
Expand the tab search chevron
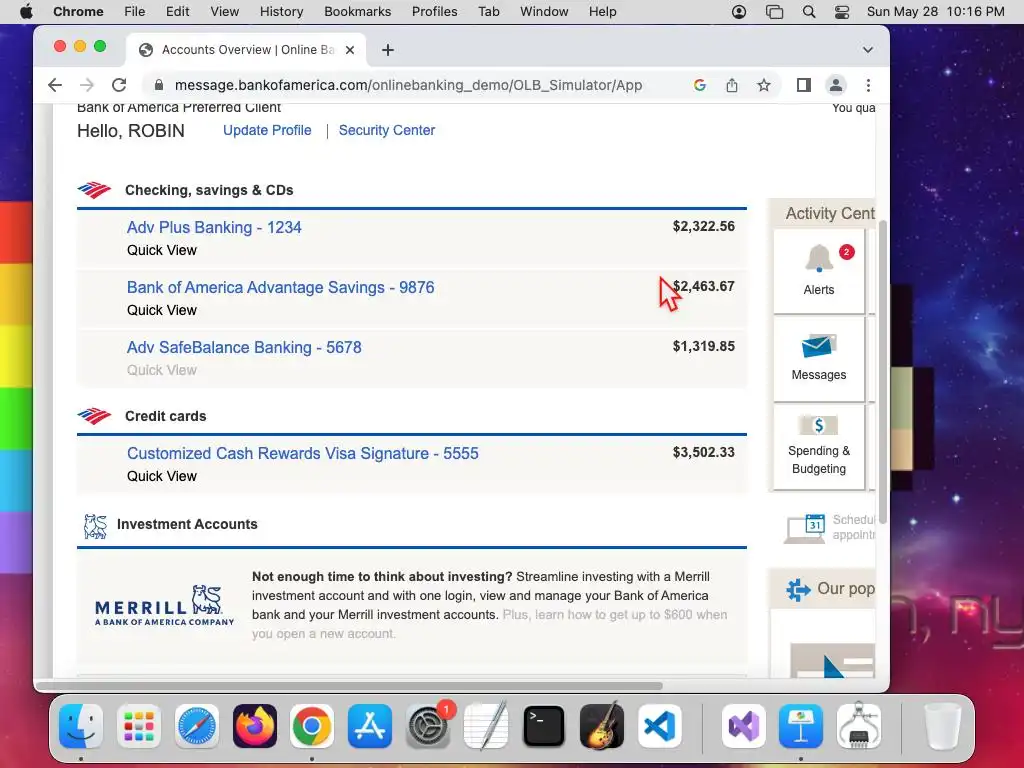[868, 50]
